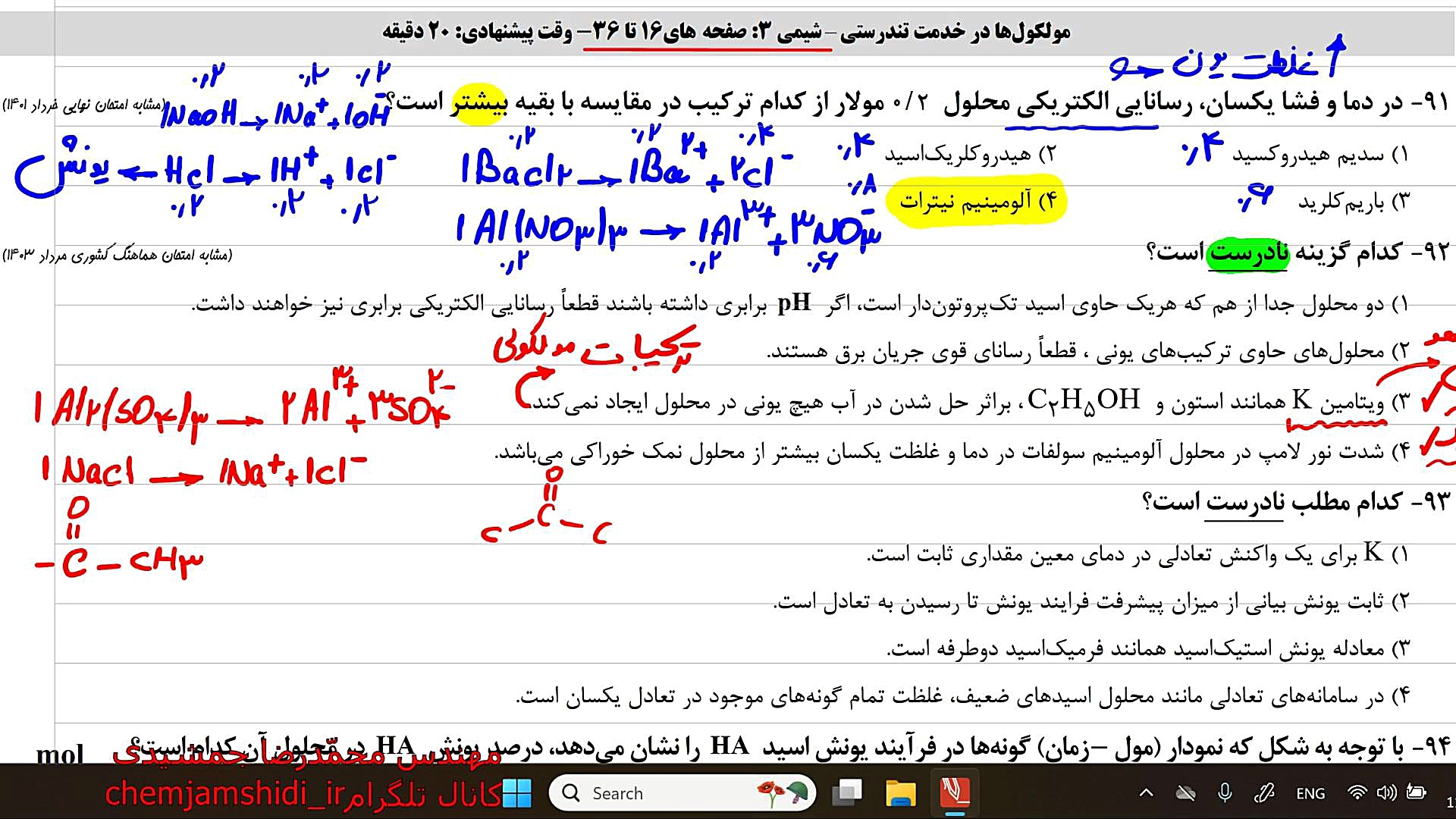The image size is (1456, 819).
Task: Click the microphone tray icon
Action: [1224, 793]
